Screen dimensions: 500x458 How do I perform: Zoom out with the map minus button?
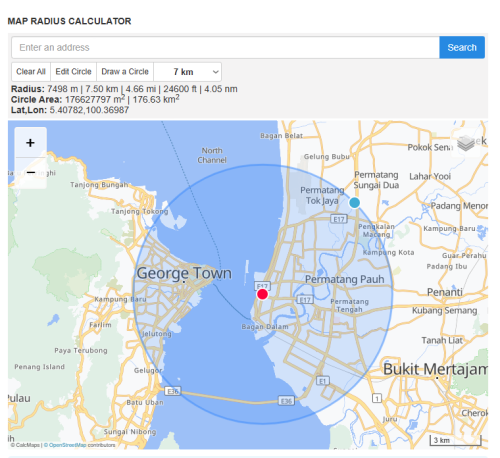coord(30,173)
